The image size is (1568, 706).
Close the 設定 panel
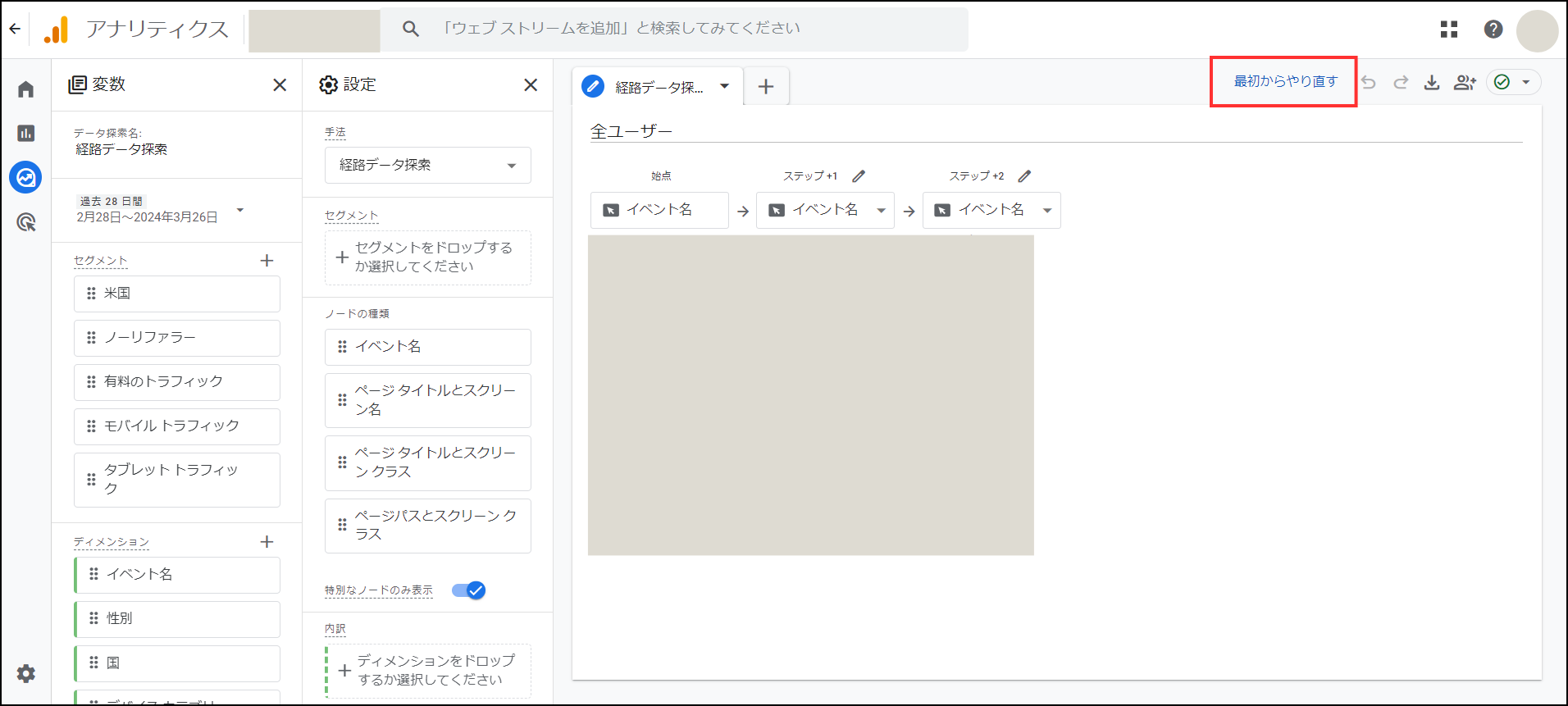pyautogui.click(x=531, y=85)
